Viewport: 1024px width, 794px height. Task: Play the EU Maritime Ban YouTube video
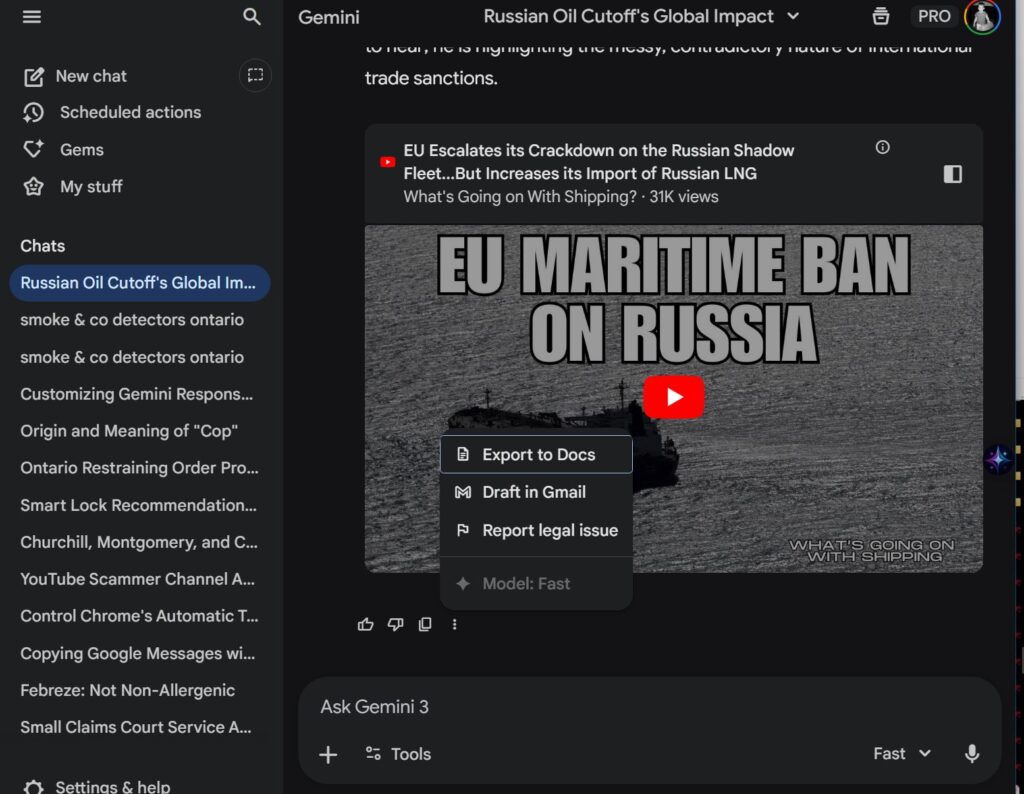click(673, 397)
